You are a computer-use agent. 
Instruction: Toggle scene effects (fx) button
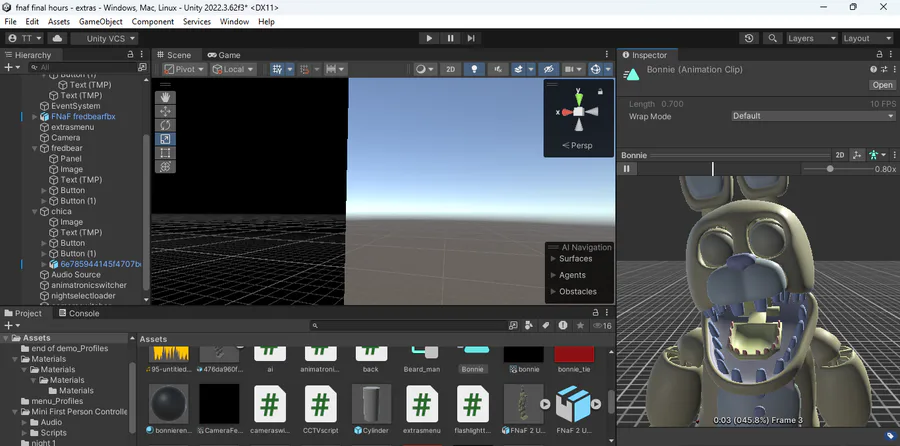[x=498, y=69]
